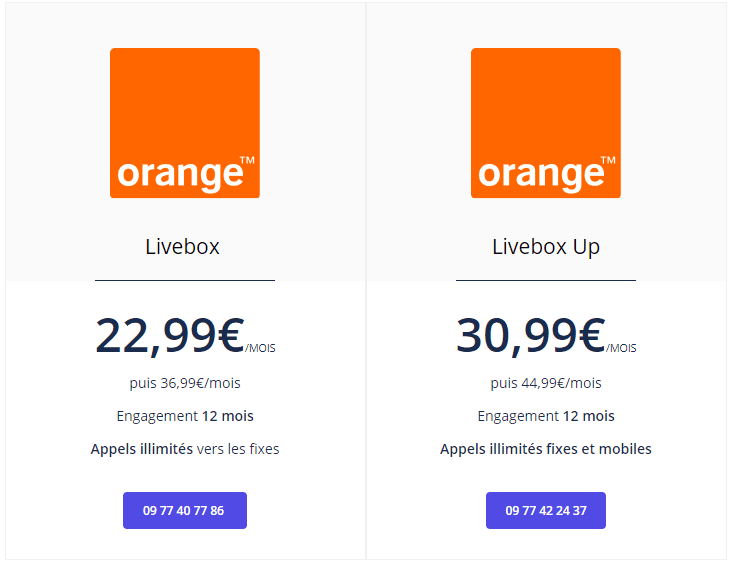
Task: Click the "puis 44,99€/mois" text
Action: tap(546, 383)
